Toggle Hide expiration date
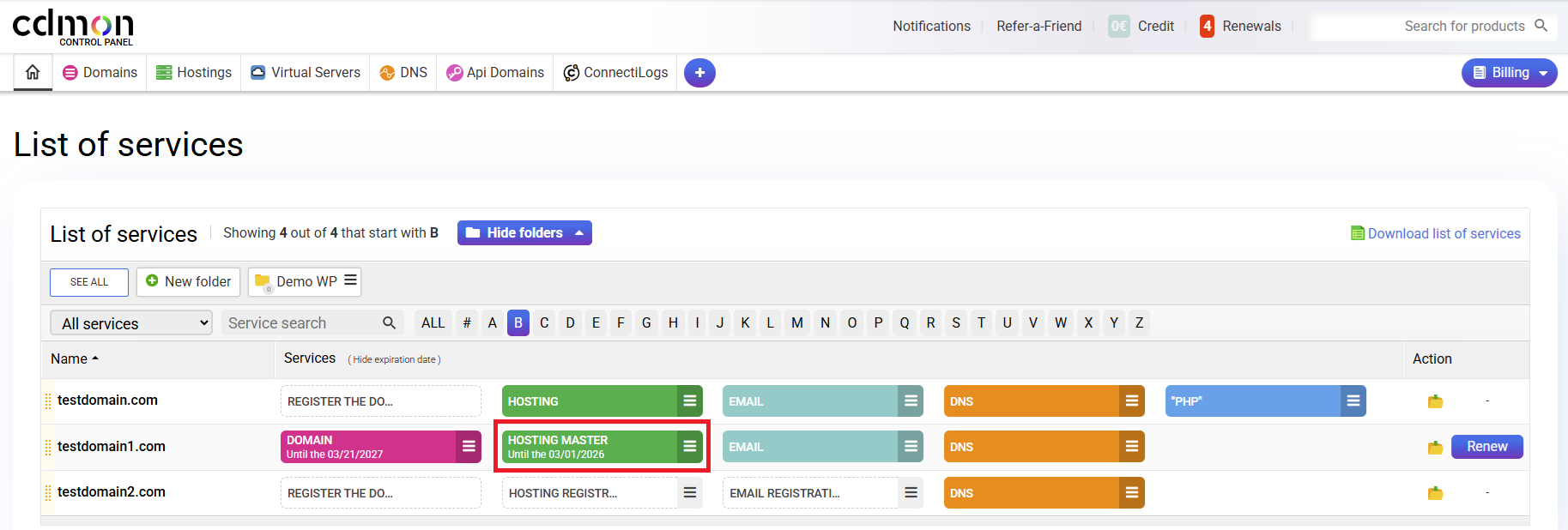This screenshot has width=1568, height=530. pos(394,359)
